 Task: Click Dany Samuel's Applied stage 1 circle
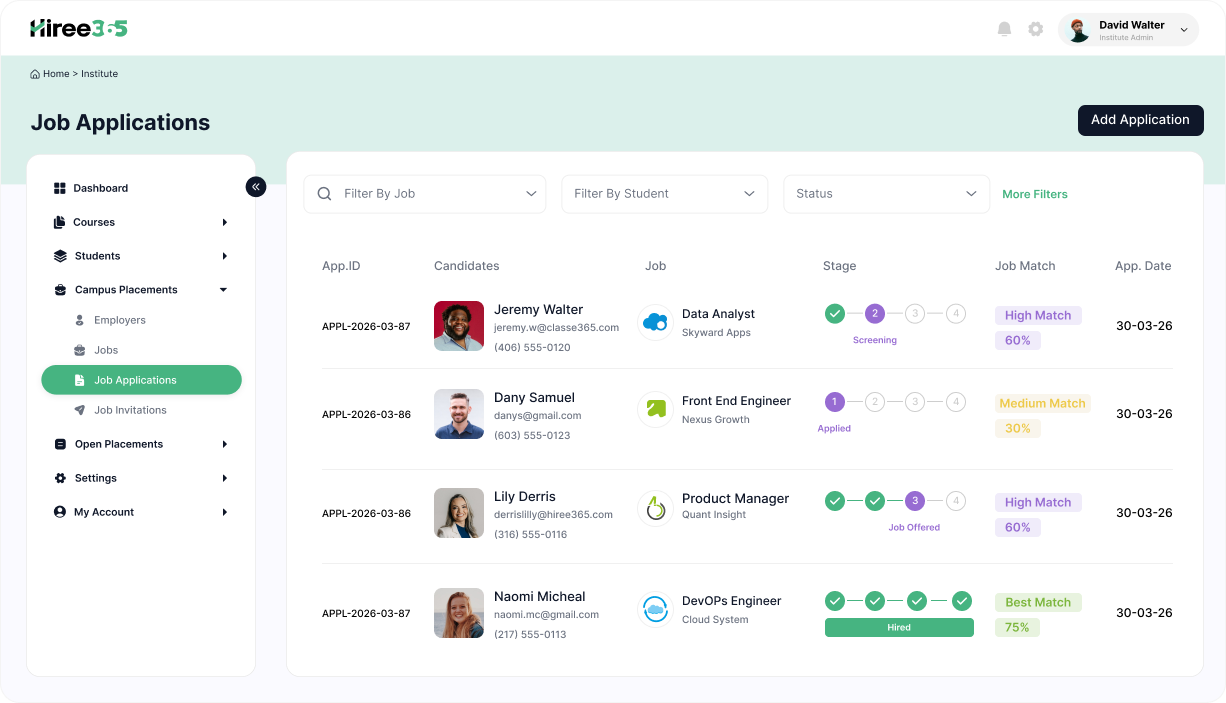tap(834, 402)
